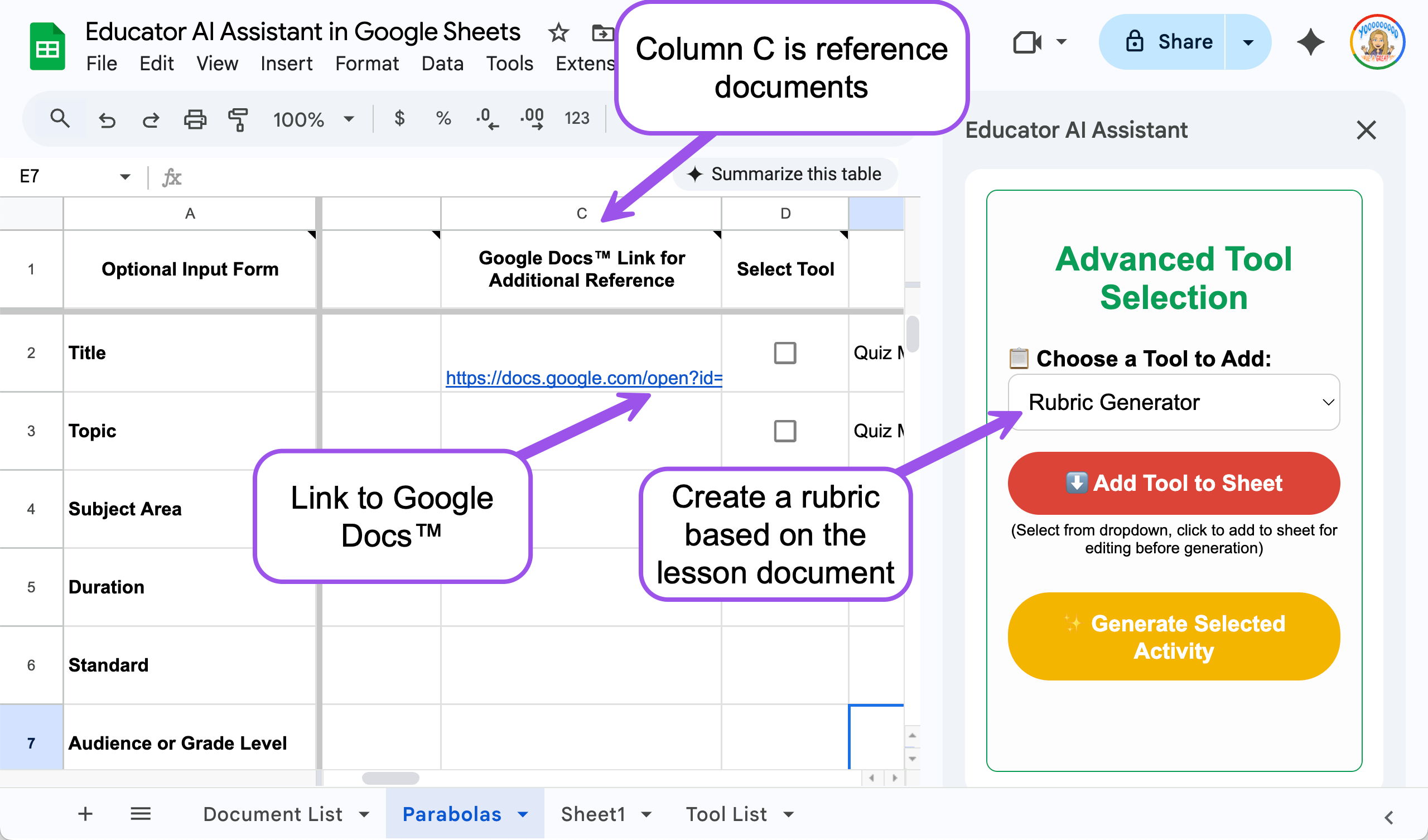
Task: Open the docs.google.com link in column C
Action: (x=583, y=378)
